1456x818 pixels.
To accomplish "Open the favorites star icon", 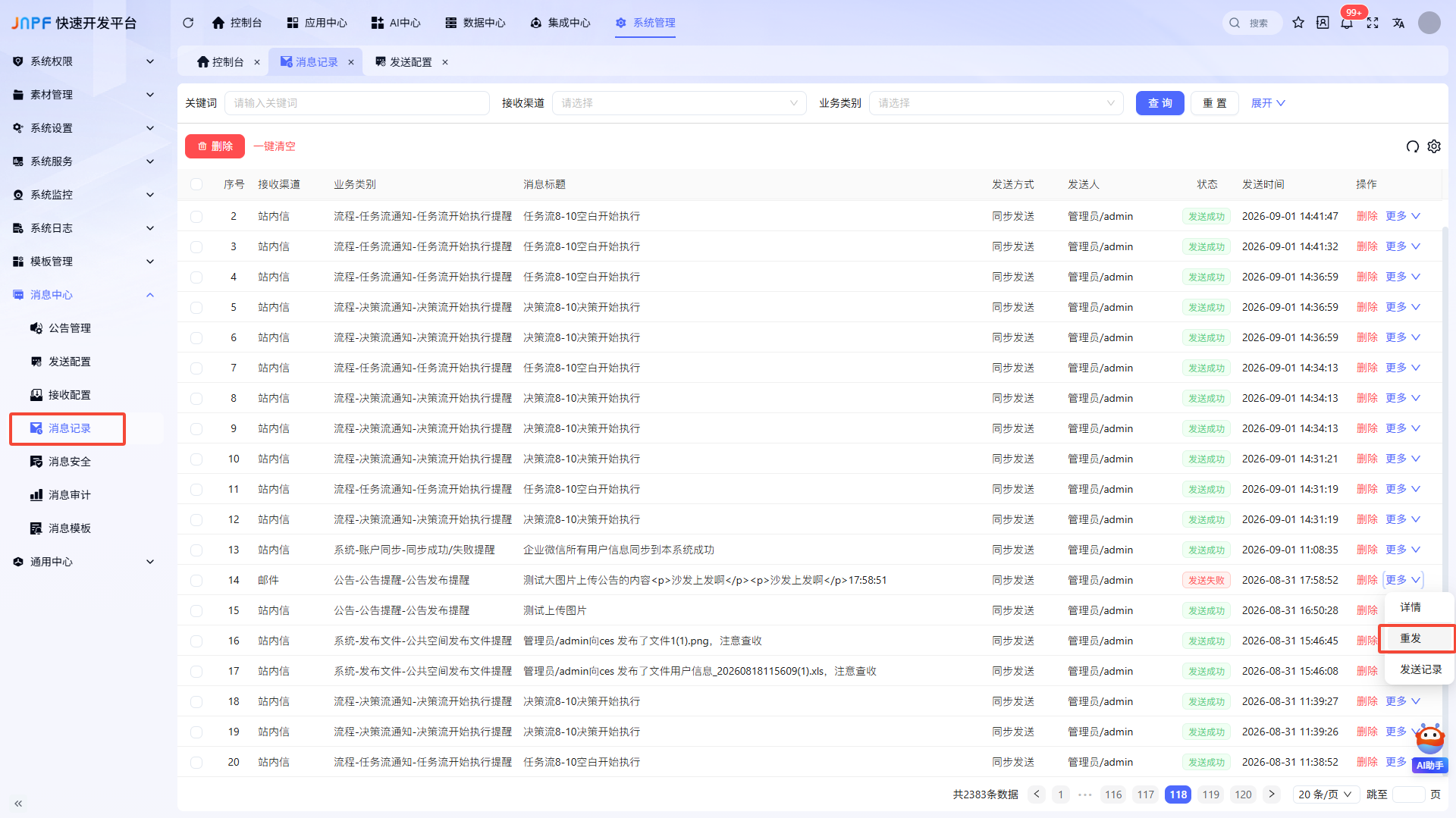I will pyautogui.click(x=1298, y=23).
